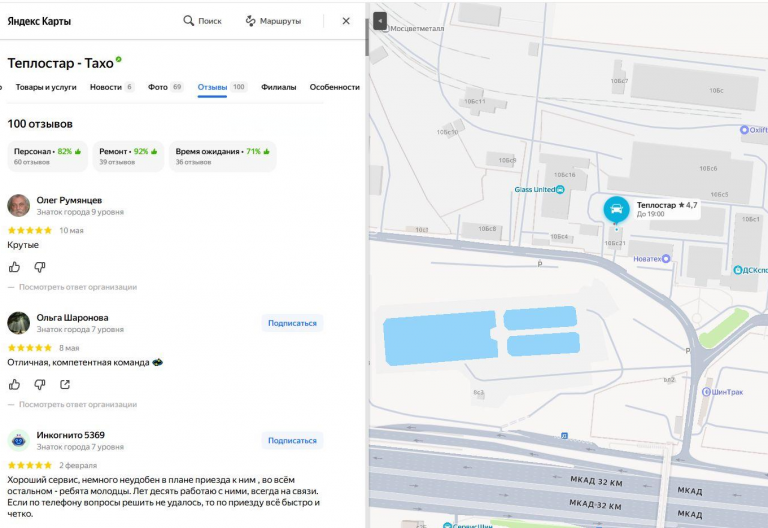
Task: Open Ольга Шаронова's profile picture
Action: [x=19, y=323]
